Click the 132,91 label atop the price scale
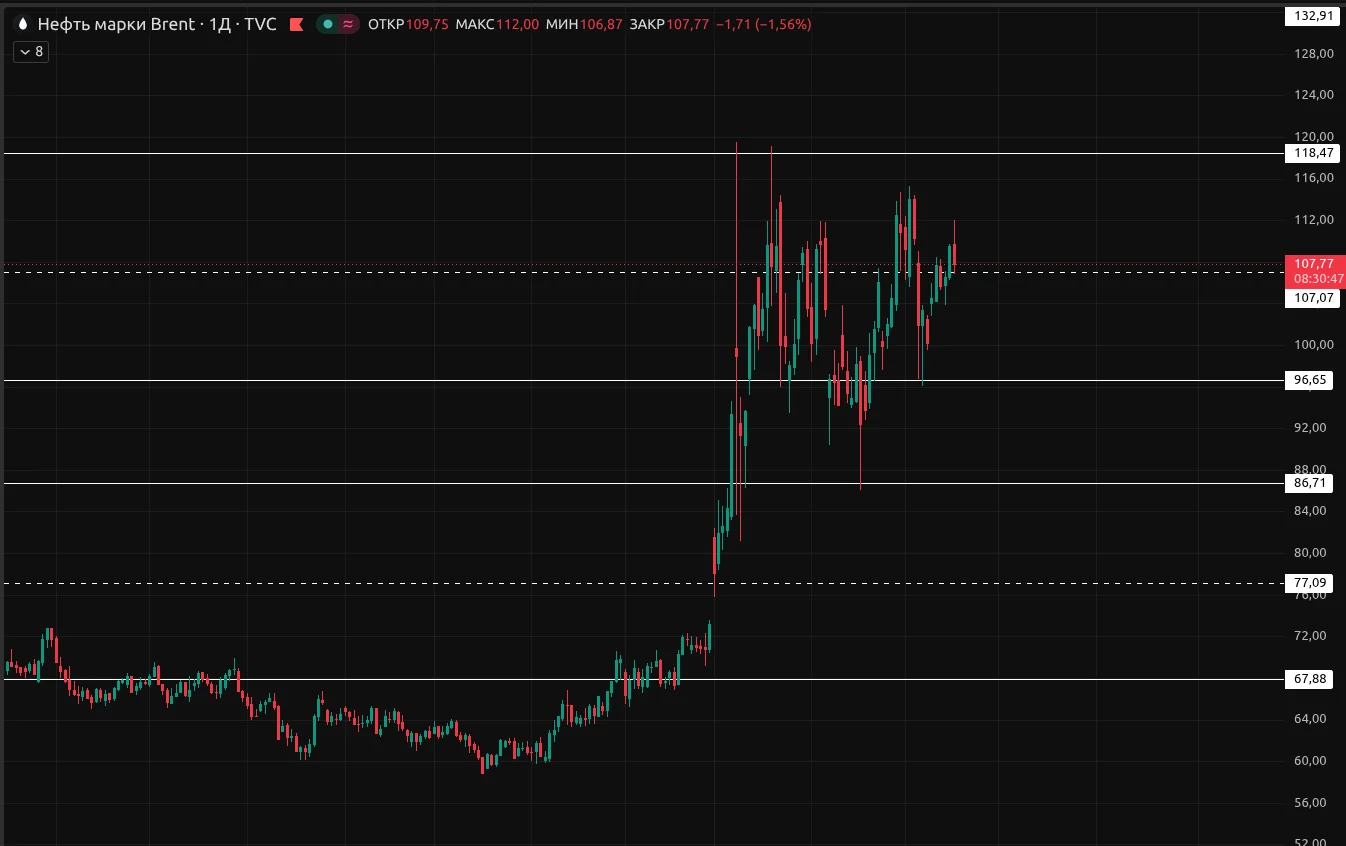The image size is (1346, 846). tap(1314, 15)
